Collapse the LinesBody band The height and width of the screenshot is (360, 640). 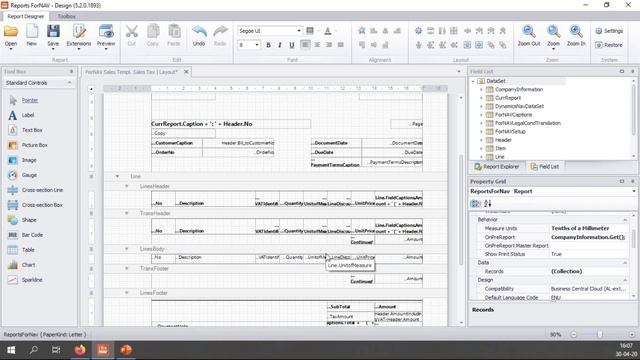tap(127, 249)
